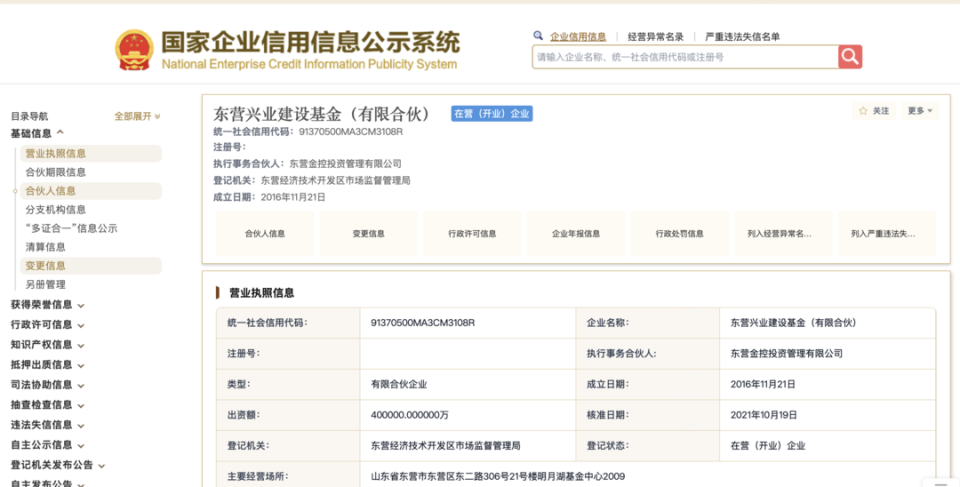
Task: Click the 关注 follow button
Action: [874, 111]
